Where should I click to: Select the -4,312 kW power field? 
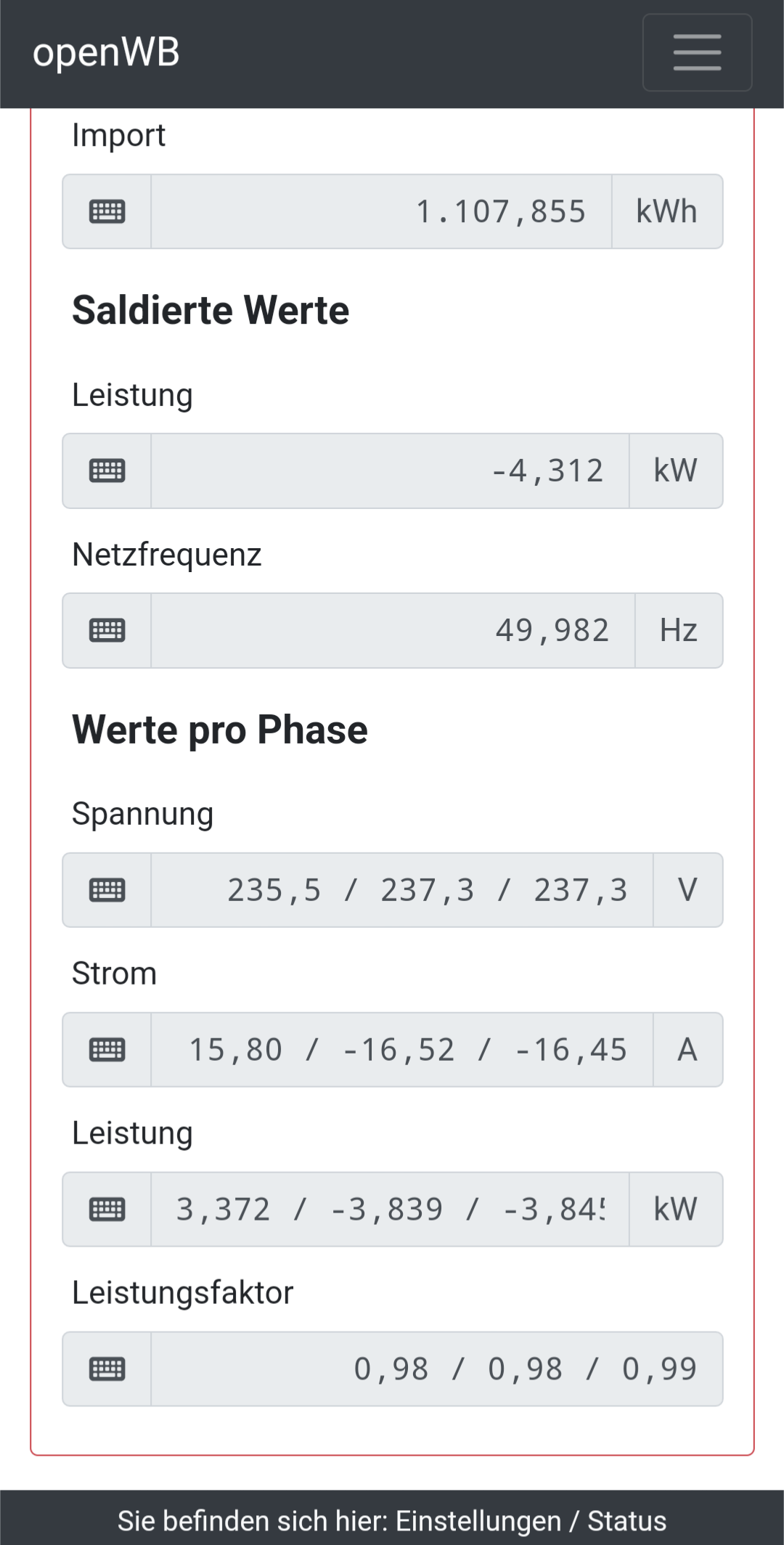390,470
